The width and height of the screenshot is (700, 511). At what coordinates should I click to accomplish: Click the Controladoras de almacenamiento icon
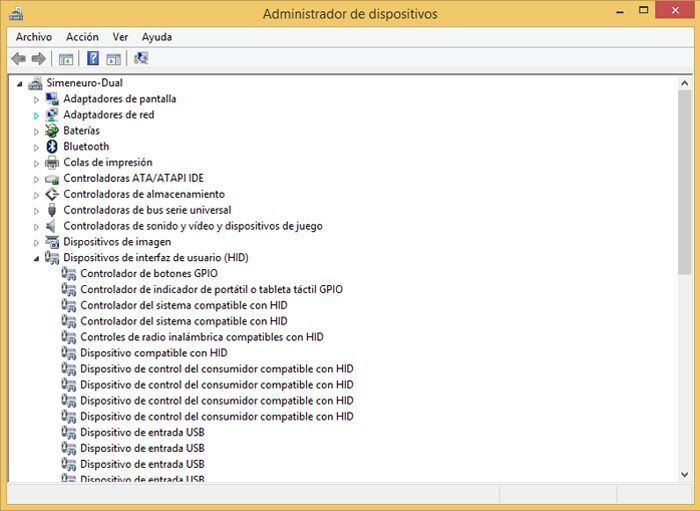pyautogui.click(x=52, y=194)
